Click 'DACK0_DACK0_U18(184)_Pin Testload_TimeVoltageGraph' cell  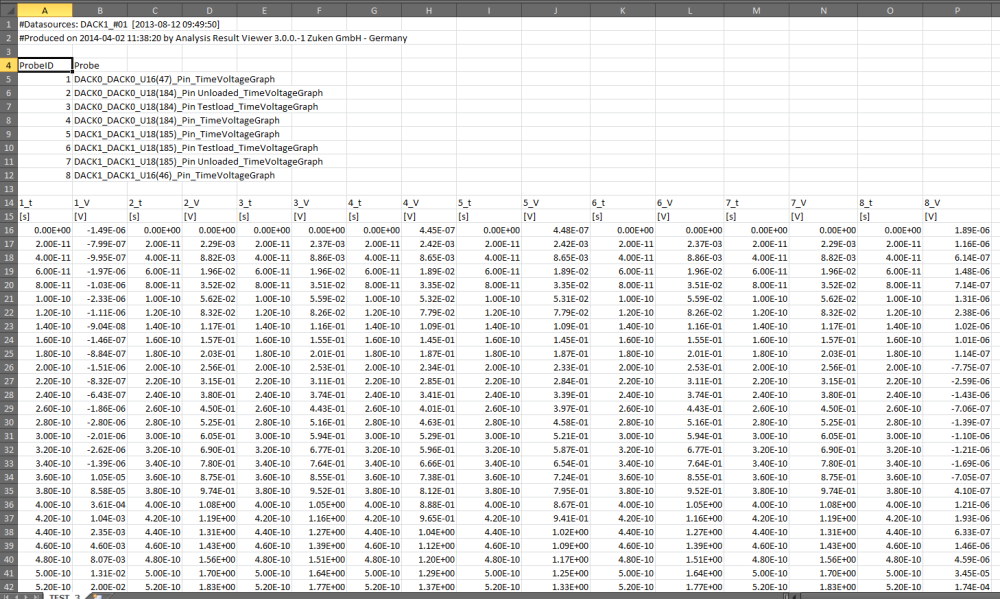196,107
